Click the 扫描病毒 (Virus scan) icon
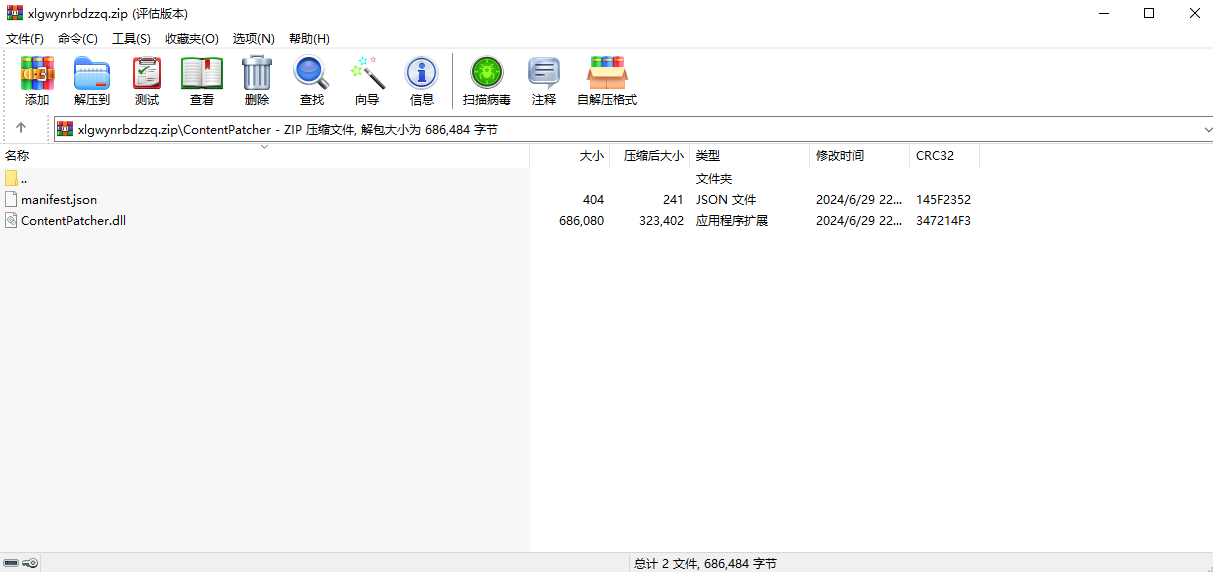 (487, 73)
